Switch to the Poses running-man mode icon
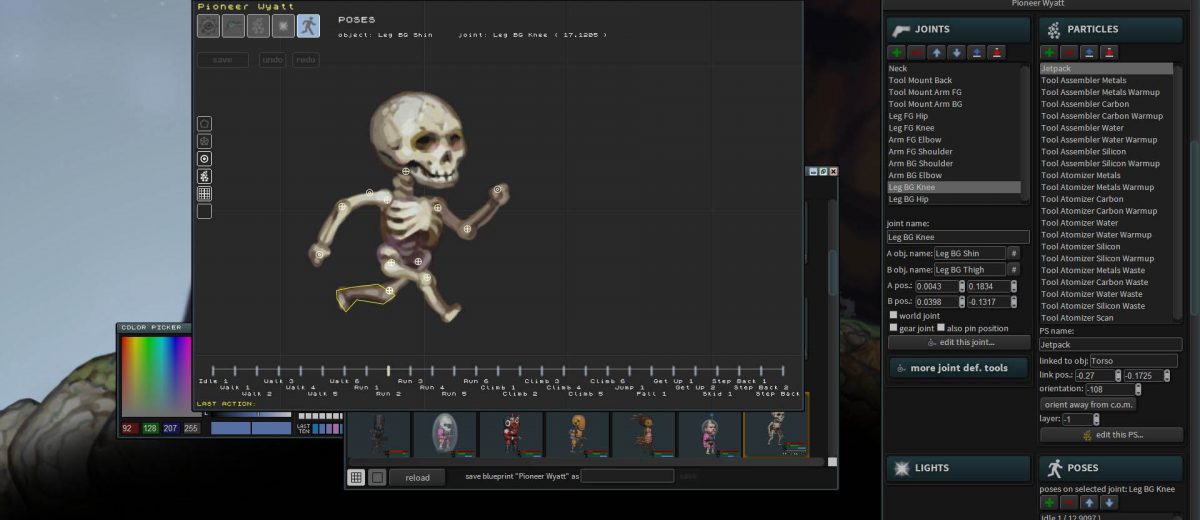 click(x=308, y=26)
